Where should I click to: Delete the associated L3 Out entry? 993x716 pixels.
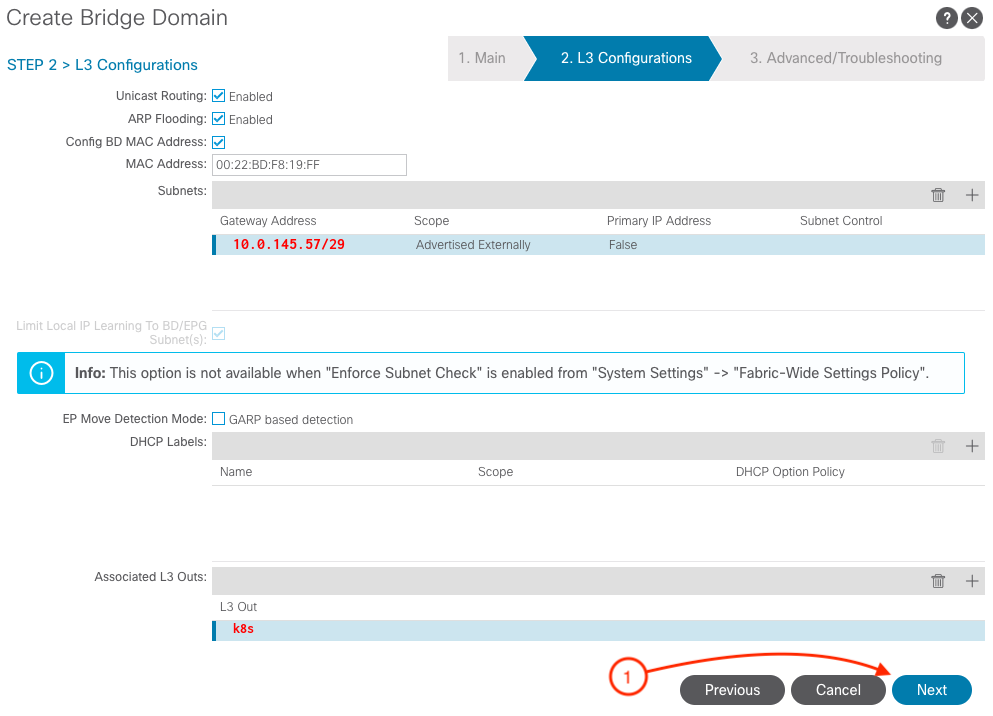click(938, 581)
